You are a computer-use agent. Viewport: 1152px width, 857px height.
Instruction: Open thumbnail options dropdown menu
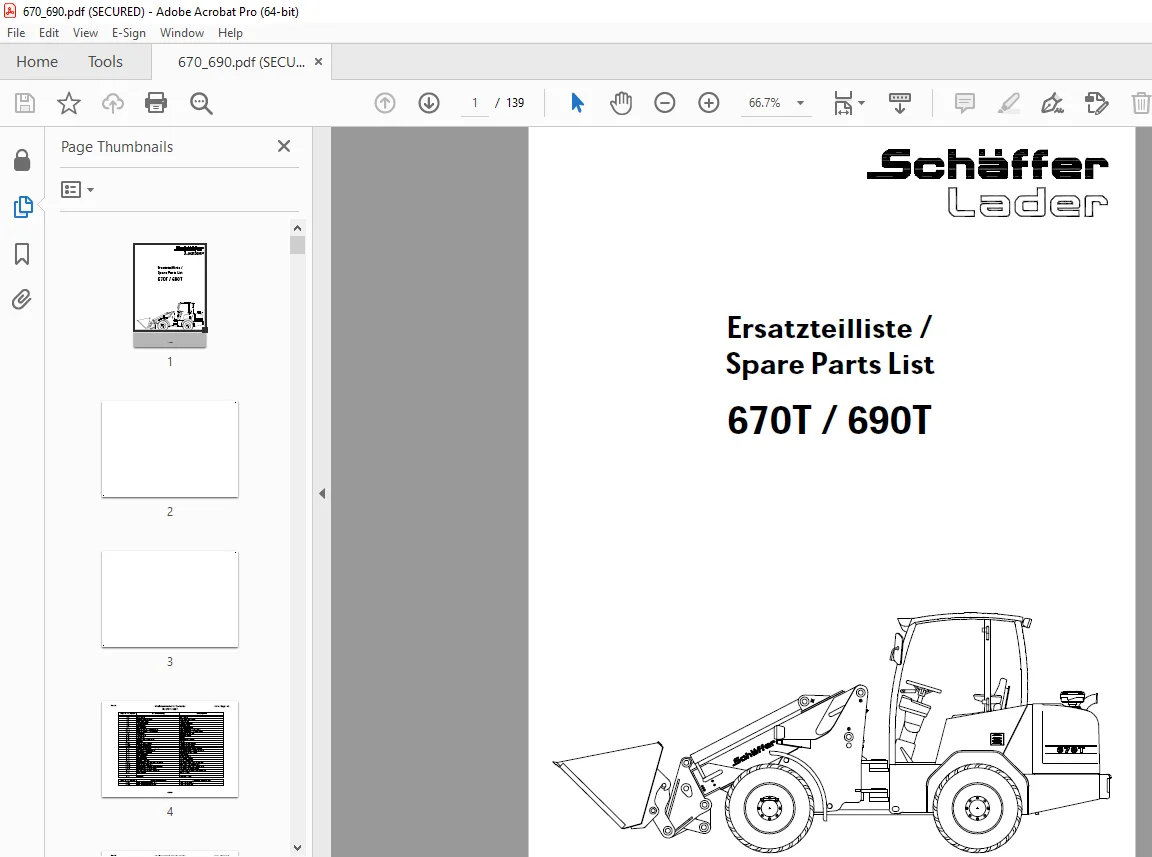click(77, 190)
